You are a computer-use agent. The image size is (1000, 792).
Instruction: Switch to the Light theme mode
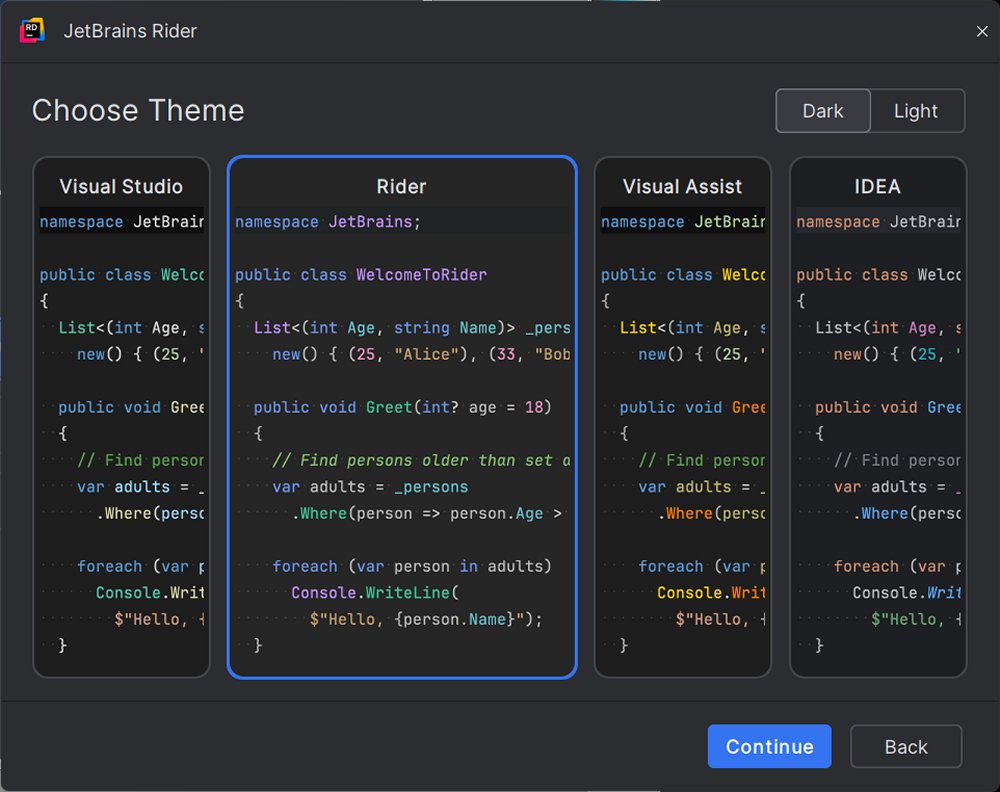click(x=916, y=111)
